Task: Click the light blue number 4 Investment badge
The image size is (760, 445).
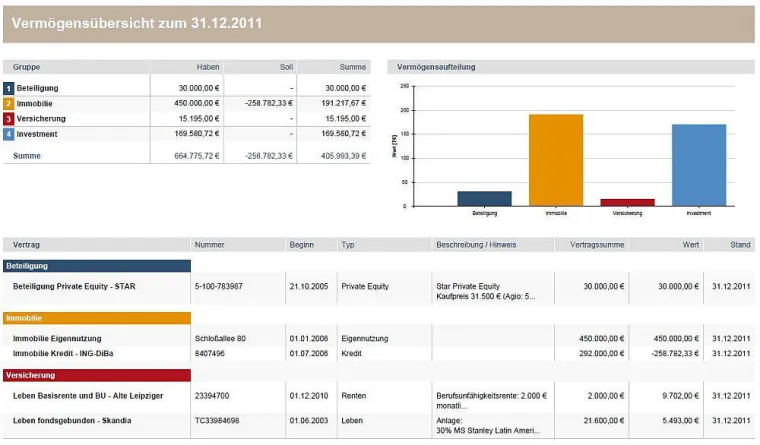Action: [x=8, y=133]
